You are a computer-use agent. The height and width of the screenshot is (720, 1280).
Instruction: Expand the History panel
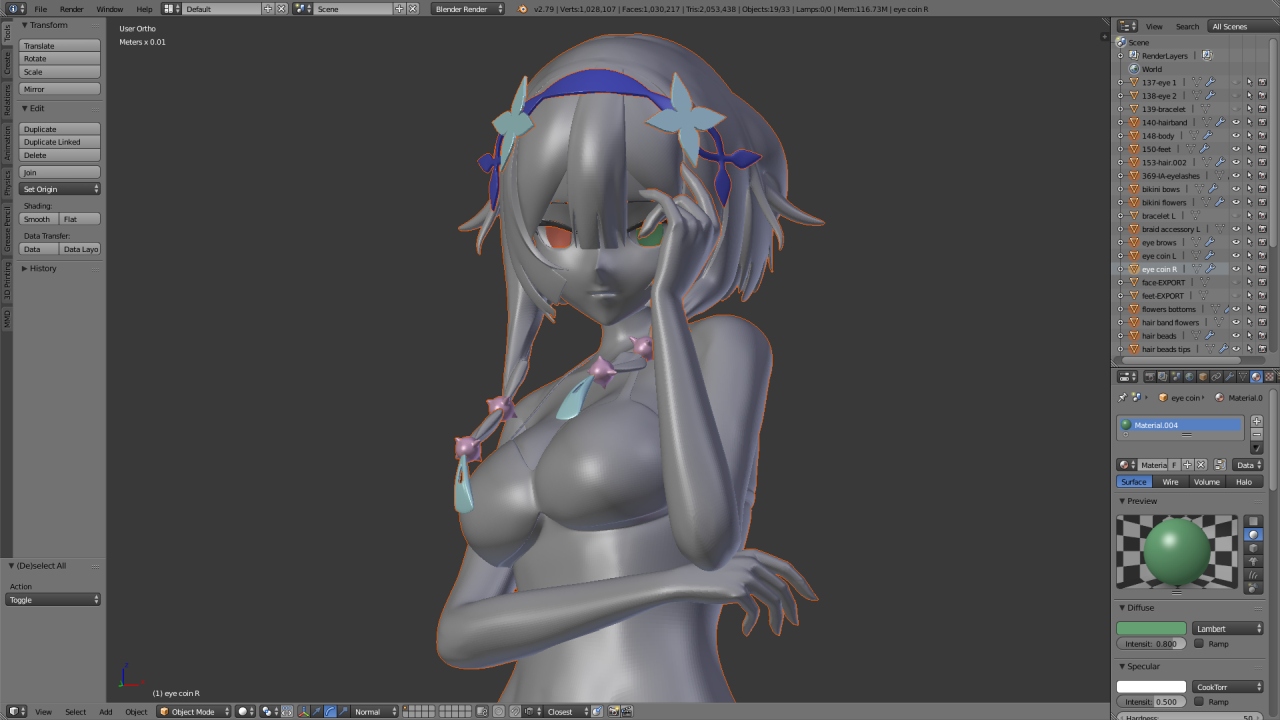pos(42,268)
